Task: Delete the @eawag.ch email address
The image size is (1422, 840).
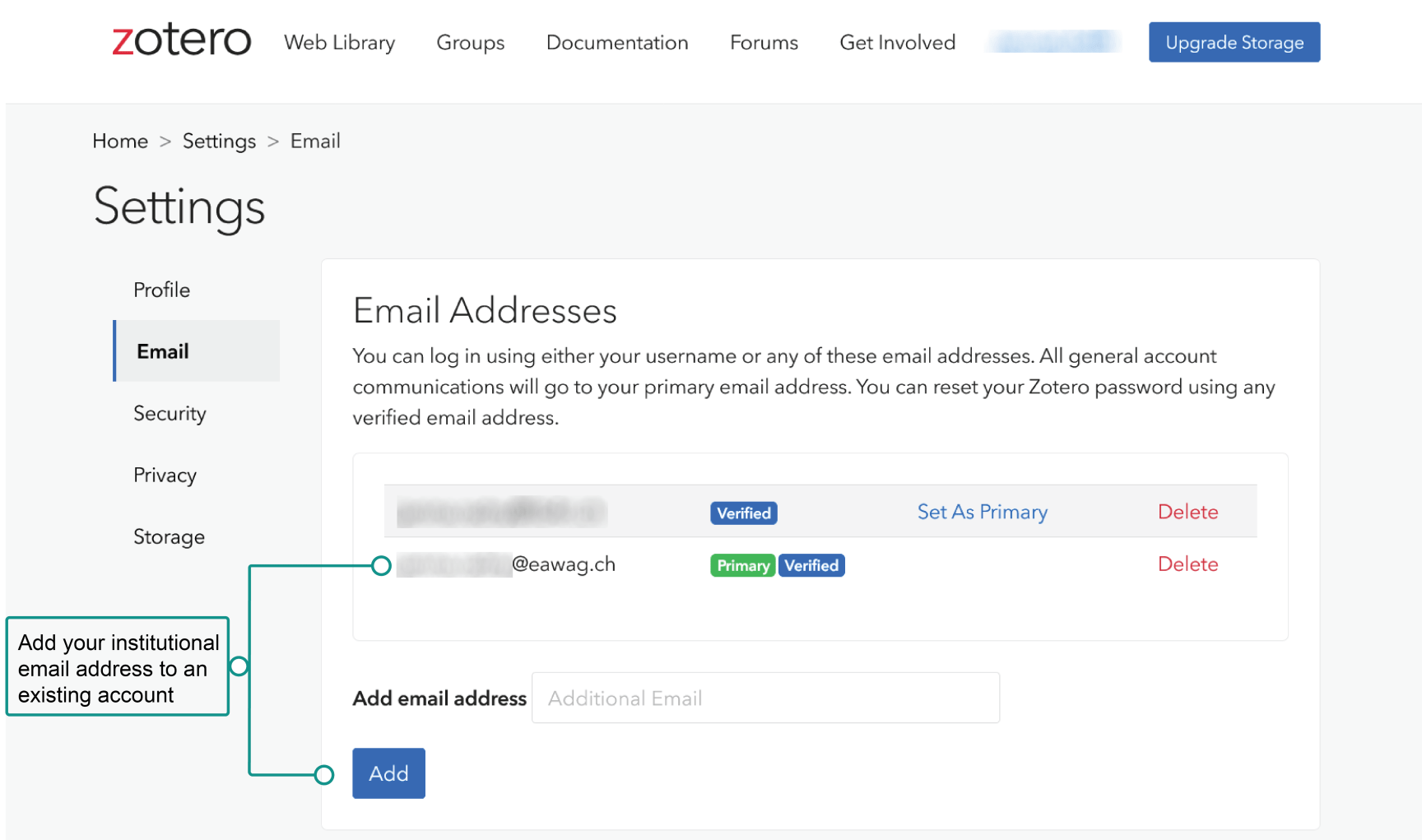Action: [x=1187, y=564]
